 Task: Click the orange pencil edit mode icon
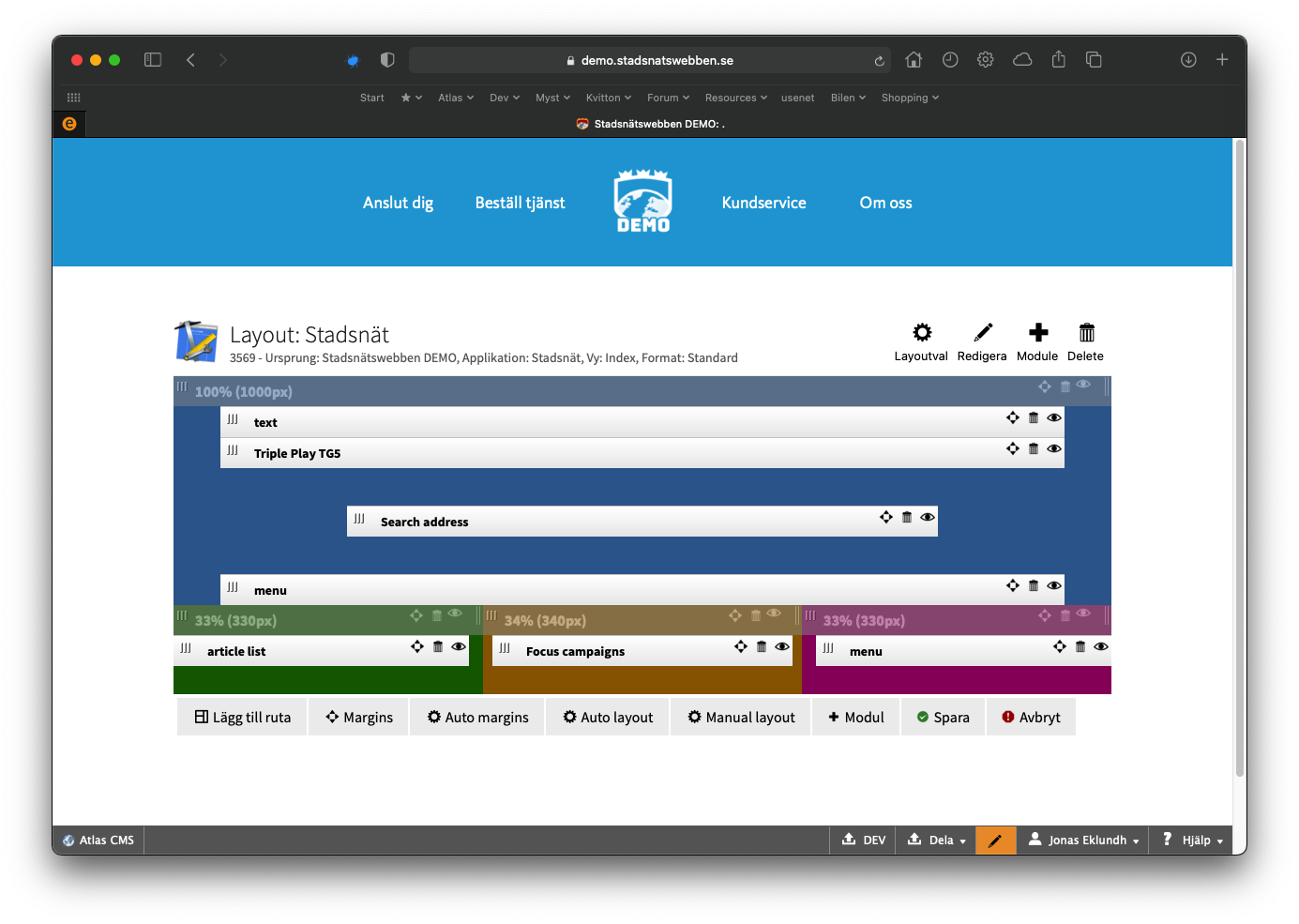(995, 841)
